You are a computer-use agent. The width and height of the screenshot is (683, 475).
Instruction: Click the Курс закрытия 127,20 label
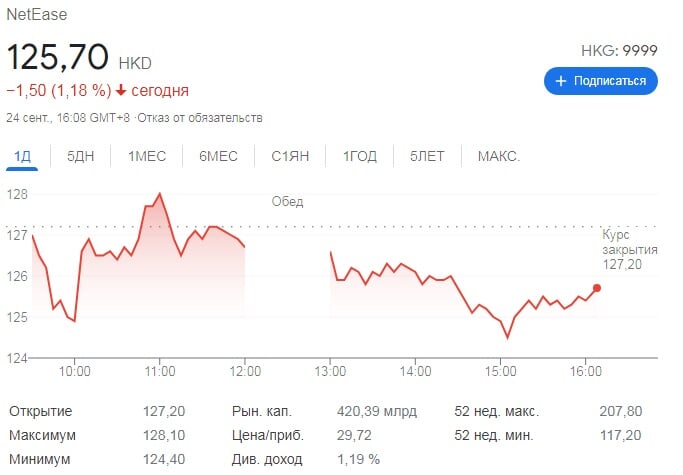point(630,249)
